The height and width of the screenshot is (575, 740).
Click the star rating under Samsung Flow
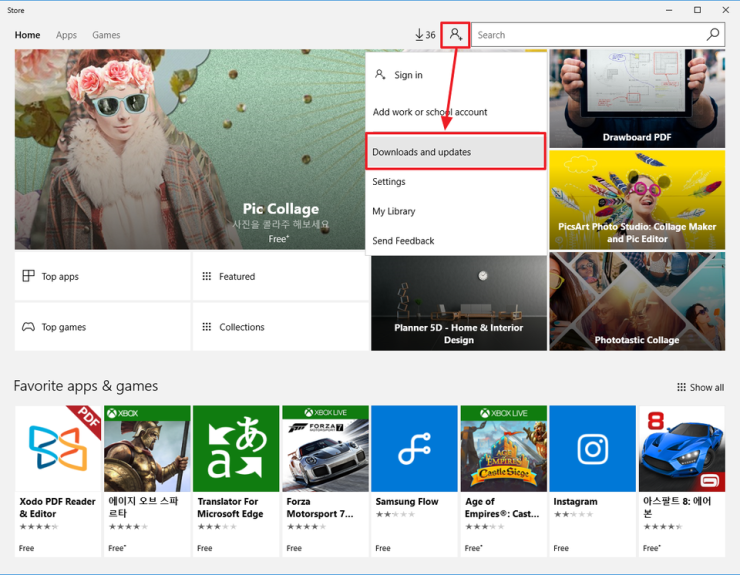click(395, 514)
